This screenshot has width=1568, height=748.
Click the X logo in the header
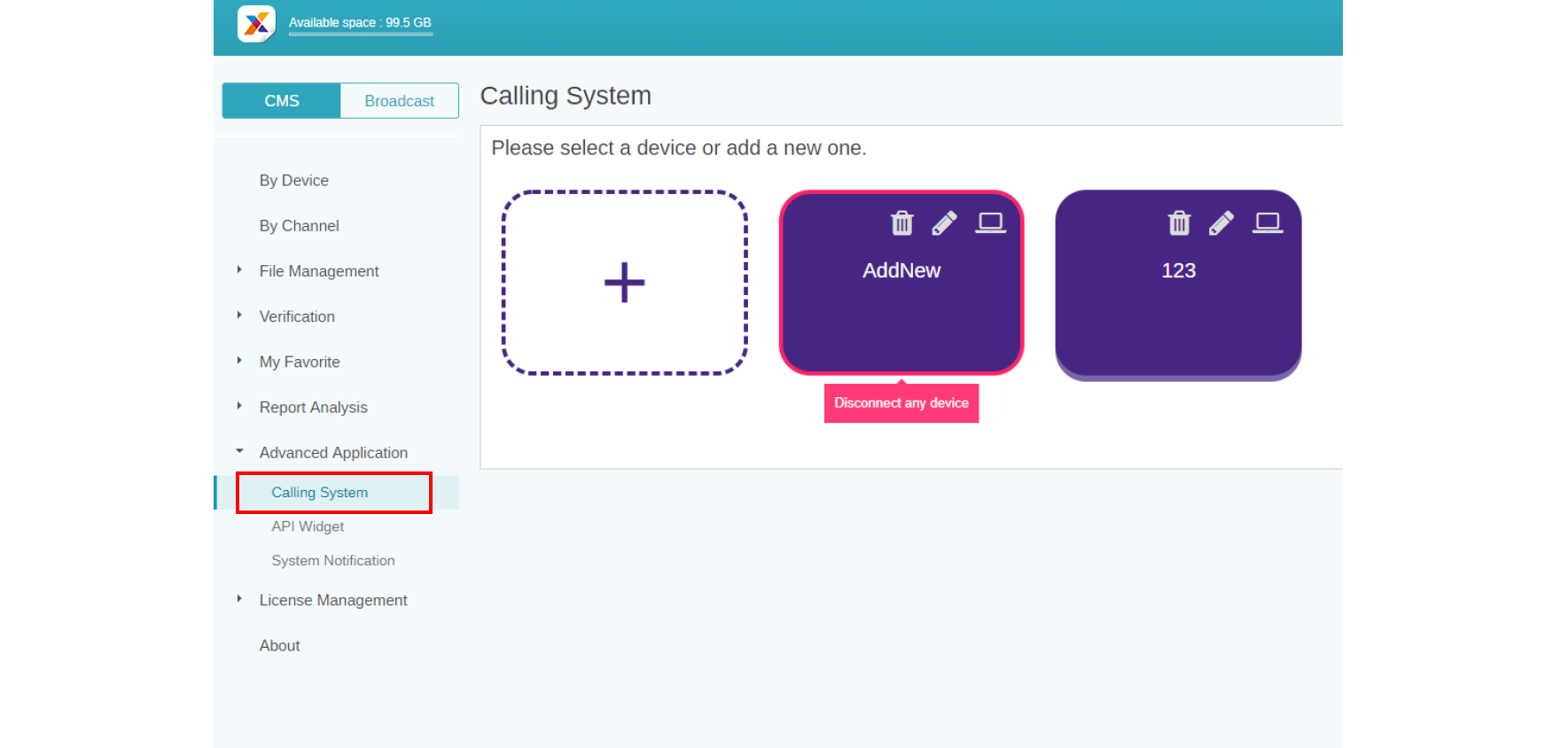tap(256, 24)
